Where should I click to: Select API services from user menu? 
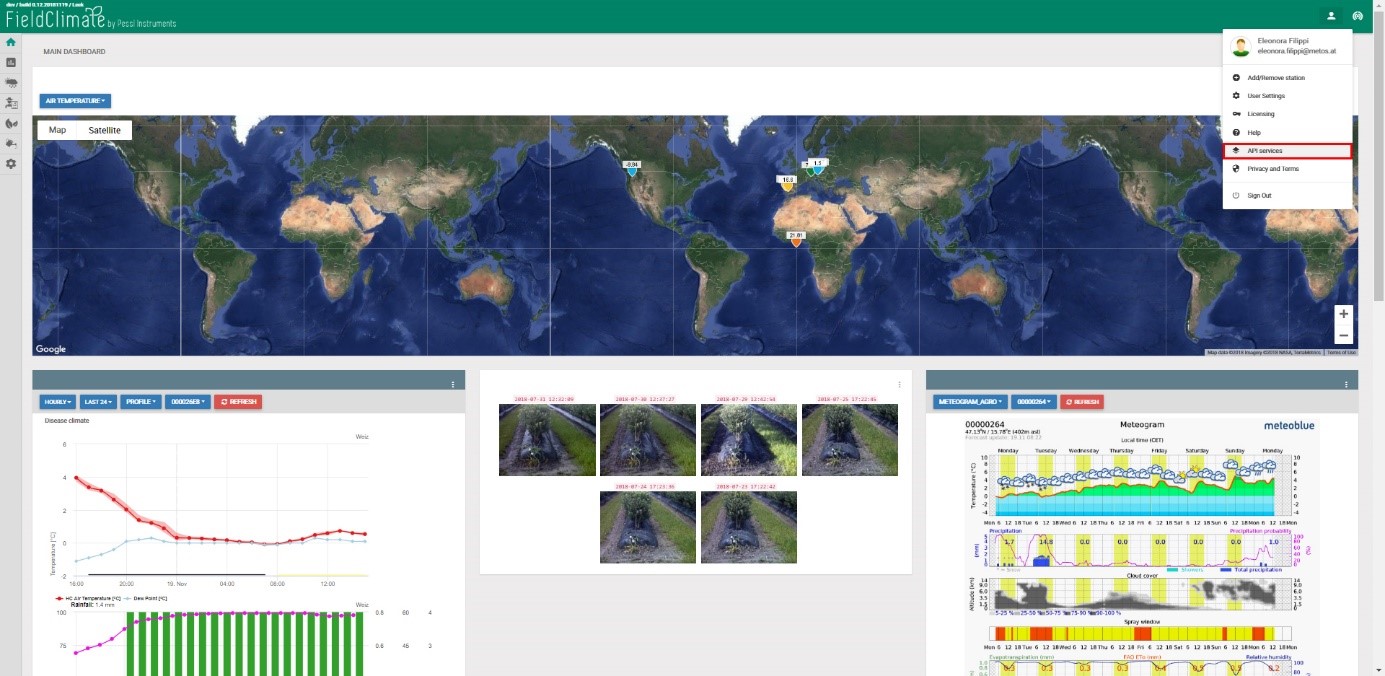pyautogui.click(x=1286, y=151)
